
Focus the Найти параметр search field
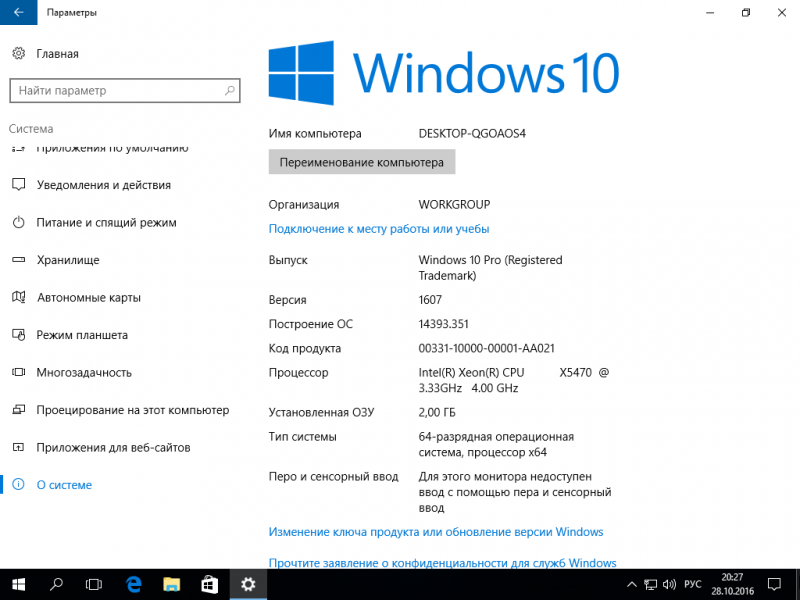pos(124,91)
